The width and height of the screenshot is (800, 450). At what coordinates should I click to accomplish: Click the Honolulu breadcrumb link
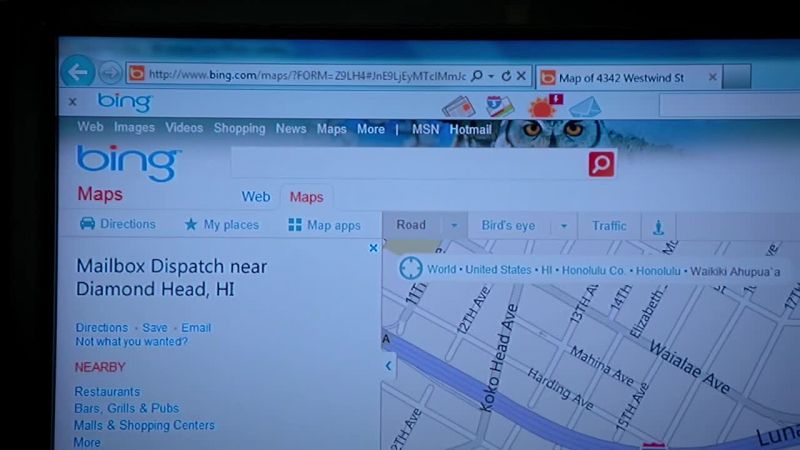pyautogui.click(x=658, y=271)
